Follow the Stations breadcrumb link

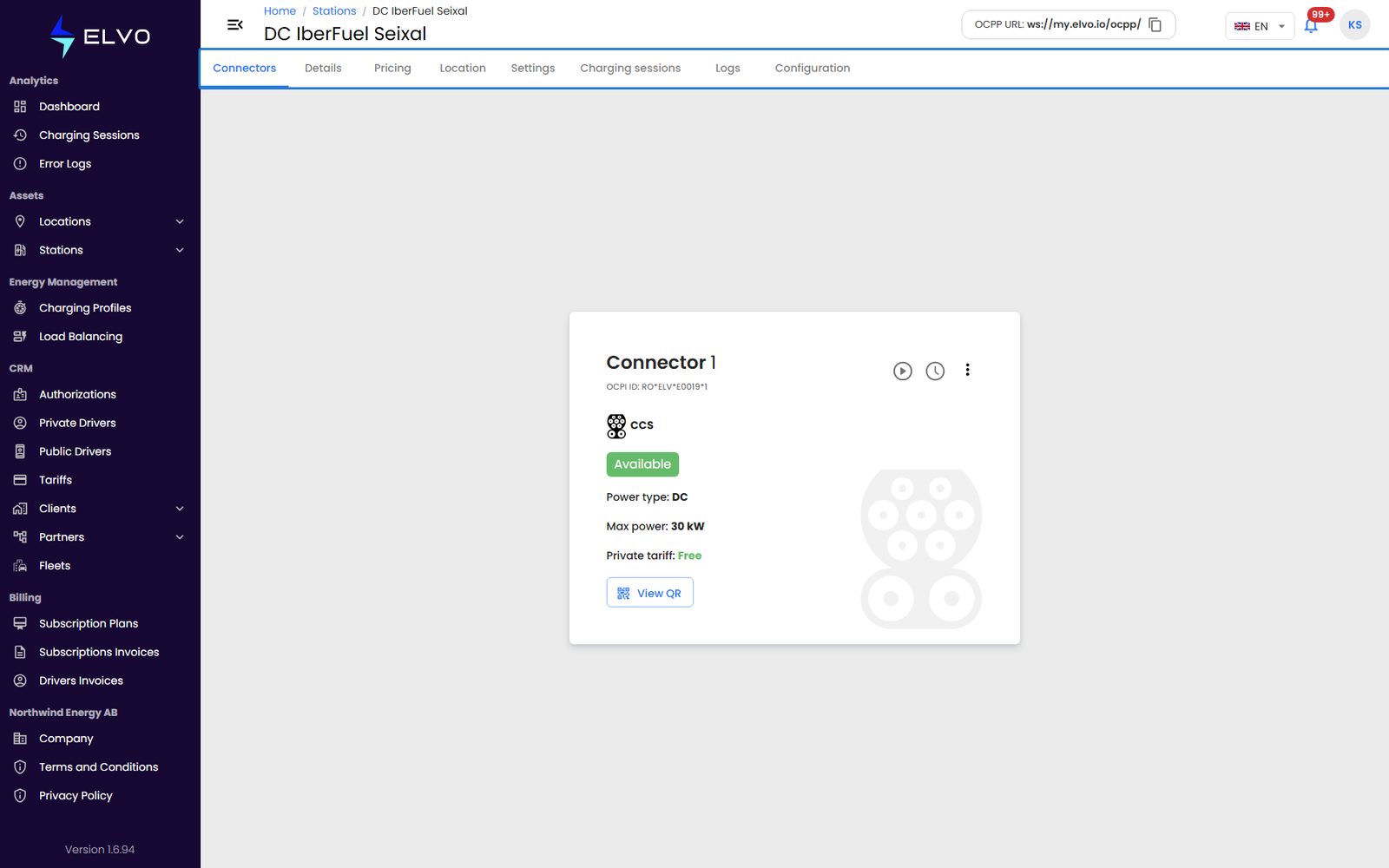click(334, 11)
